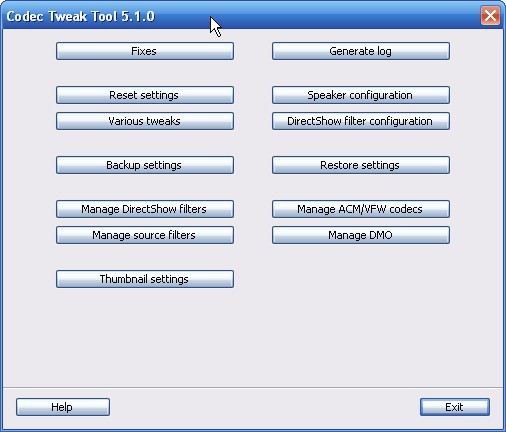
Task: Click the Generate log button
Action: pyautogui.click(x=361, y=51)
